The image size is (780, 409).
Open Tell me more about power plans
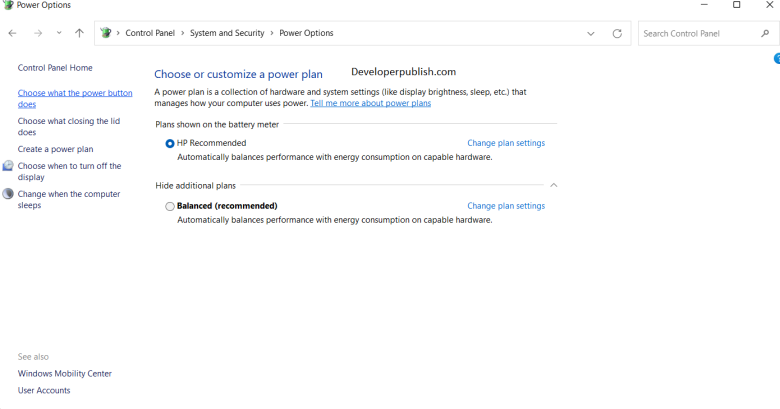click(370, 103)
